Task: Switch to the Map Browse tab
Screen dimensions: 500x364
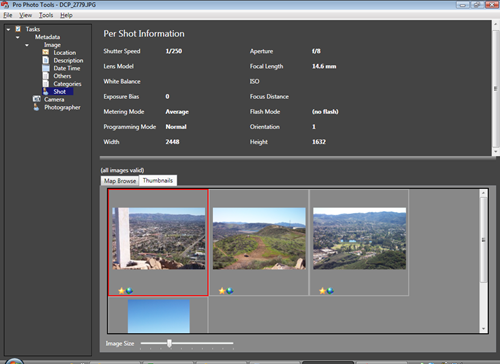Action: 120,181
